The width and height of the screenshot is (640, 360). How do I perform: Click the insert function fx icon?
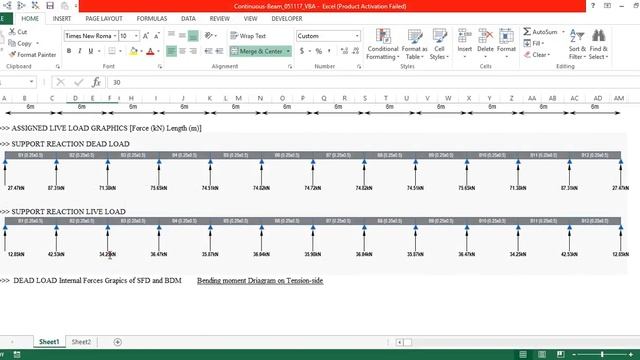[x=96, y=82]
